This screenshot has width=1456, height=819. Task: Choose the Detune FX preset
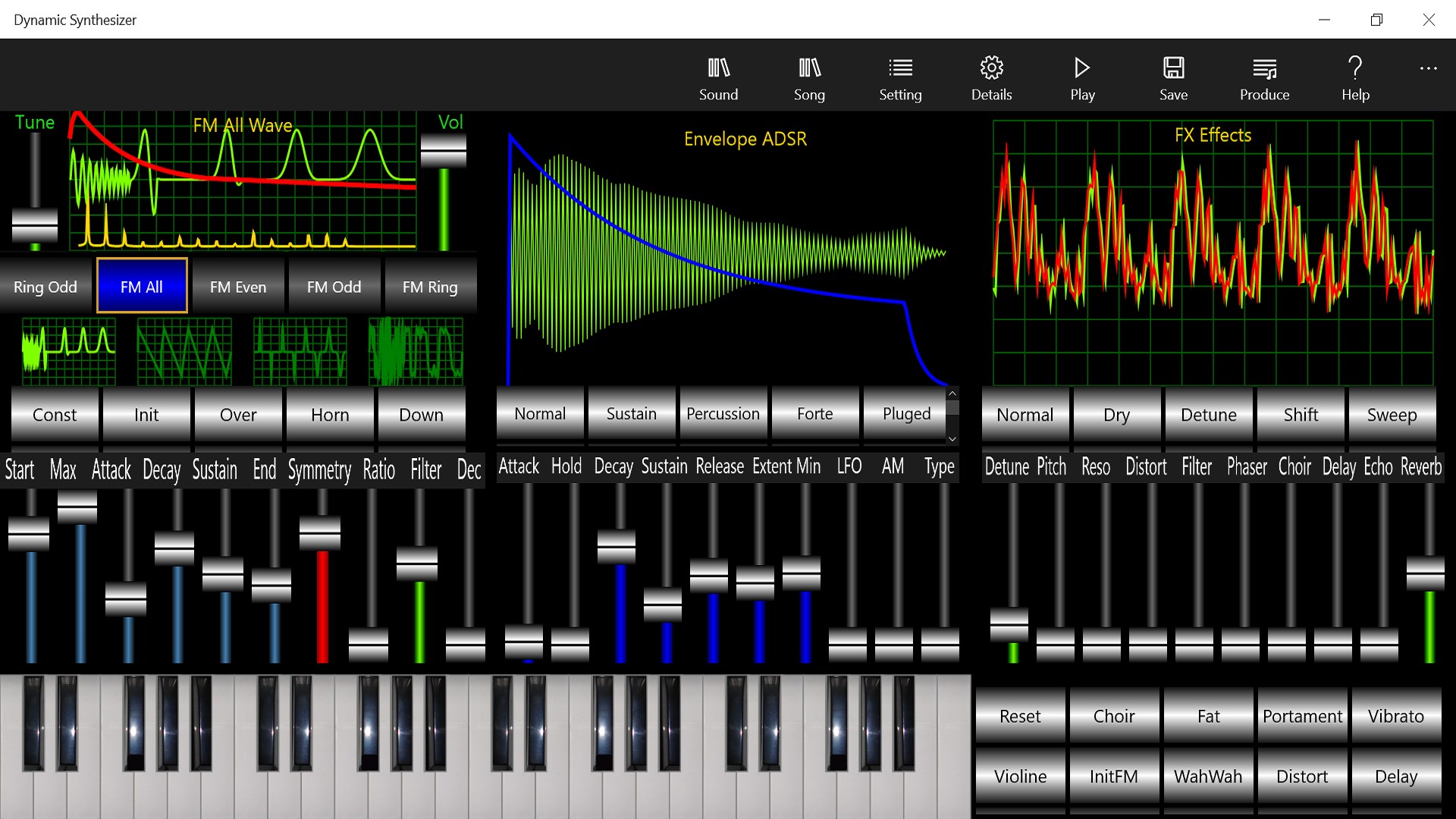[x=1208, y=415]
